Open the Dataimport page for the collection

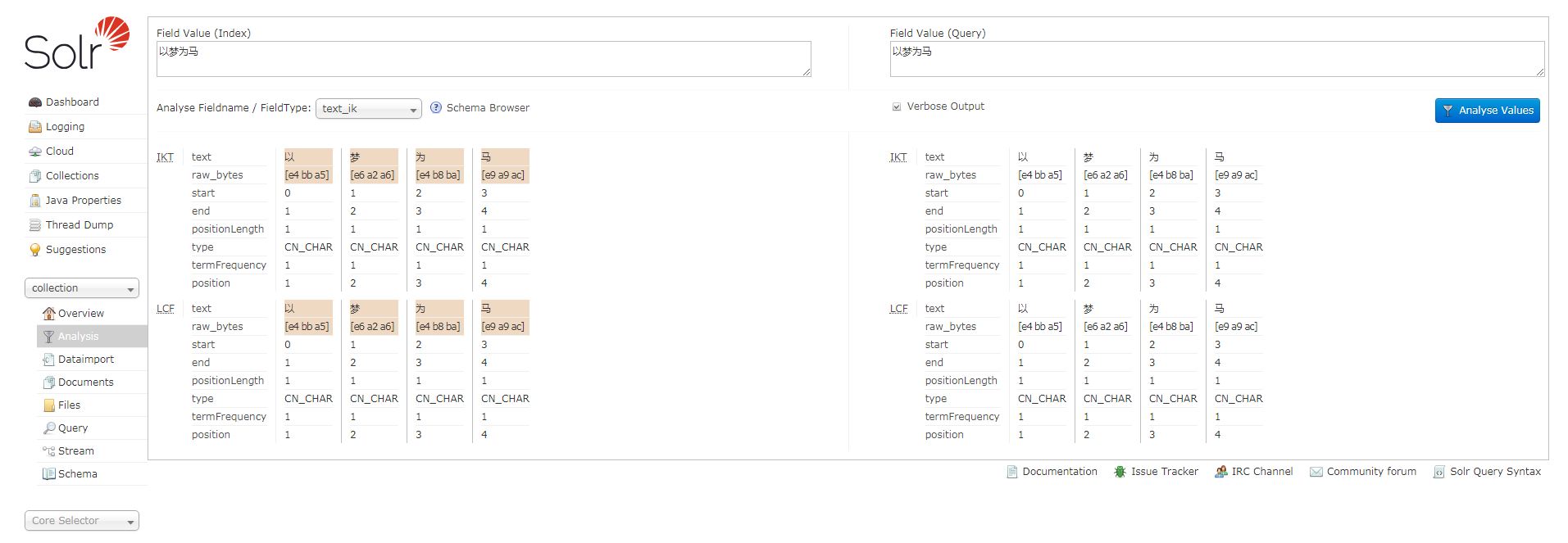coord(85,360)
